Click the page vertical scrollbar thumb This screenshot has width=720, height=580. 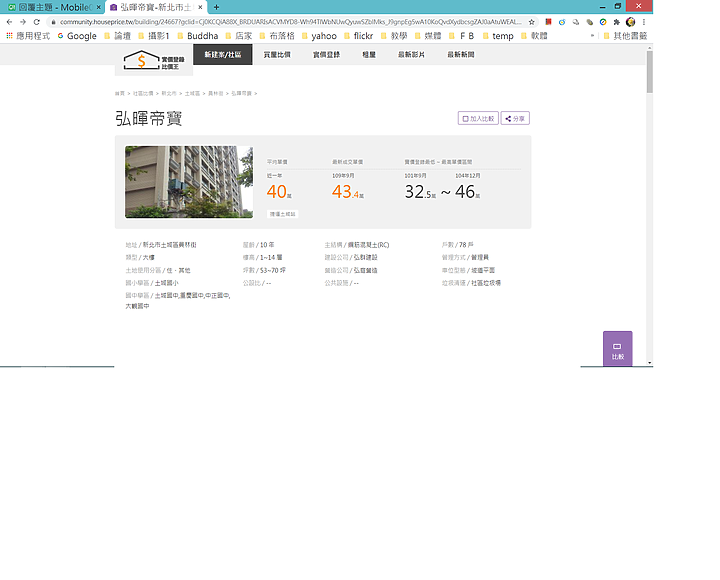click(650, 71)
